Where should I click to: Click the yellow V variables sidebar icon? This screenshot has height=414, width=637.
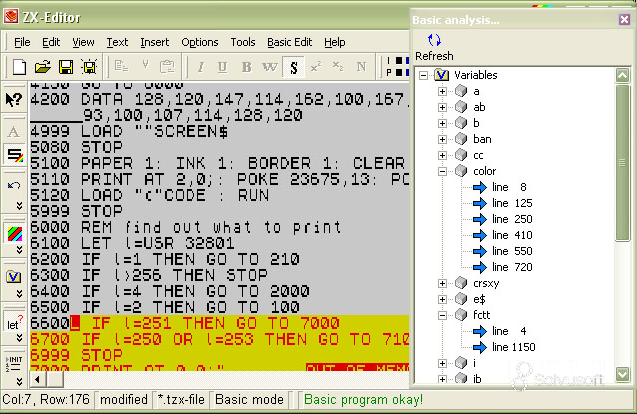click(13, 277)
